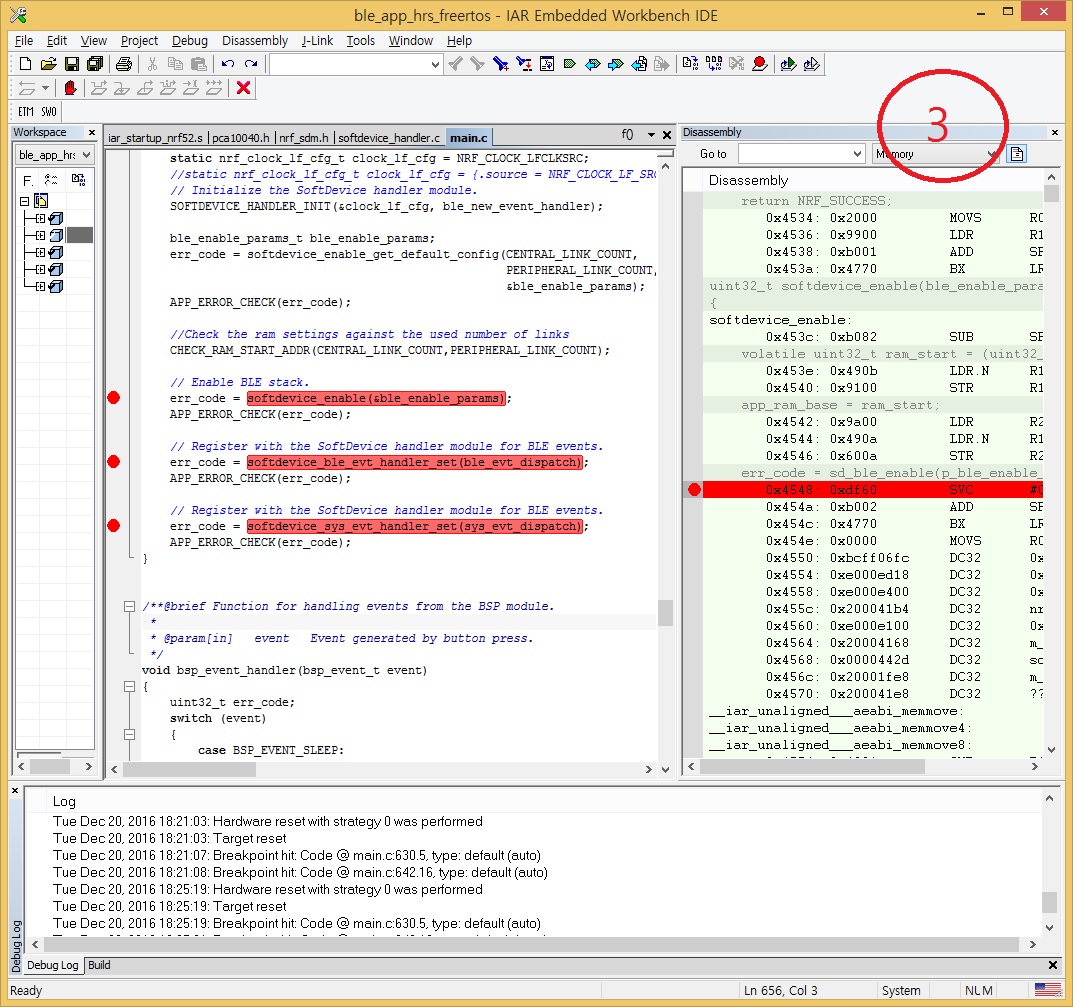Click the editor vertical scrollbar thumb
The image size is (1073, 1007).
click(664, 613)
